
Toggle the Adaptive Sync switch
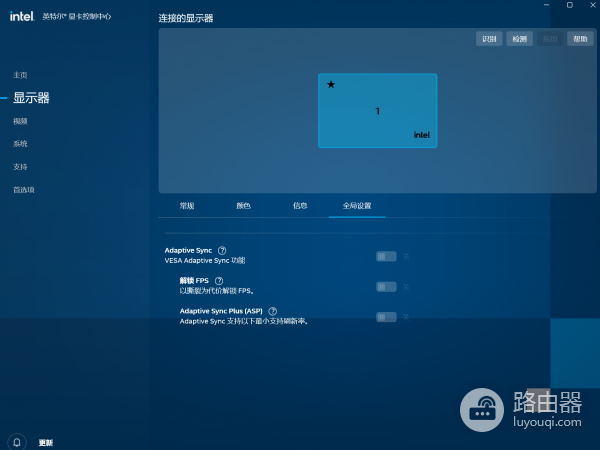tap(386, 256)
